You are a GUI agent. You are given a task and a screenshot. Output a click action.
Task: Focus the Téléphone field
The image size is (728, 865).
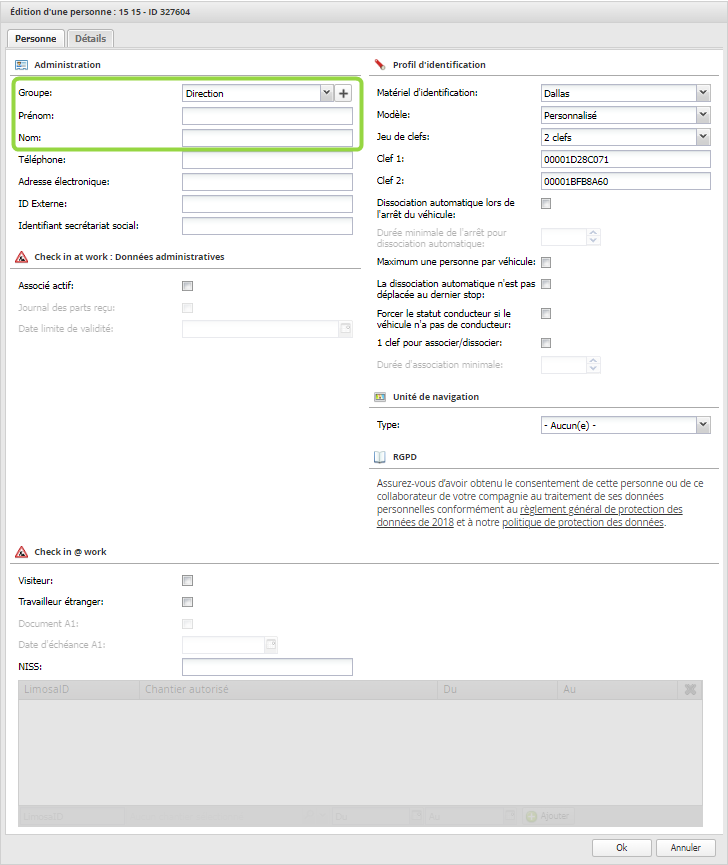[x=267, y=160]
